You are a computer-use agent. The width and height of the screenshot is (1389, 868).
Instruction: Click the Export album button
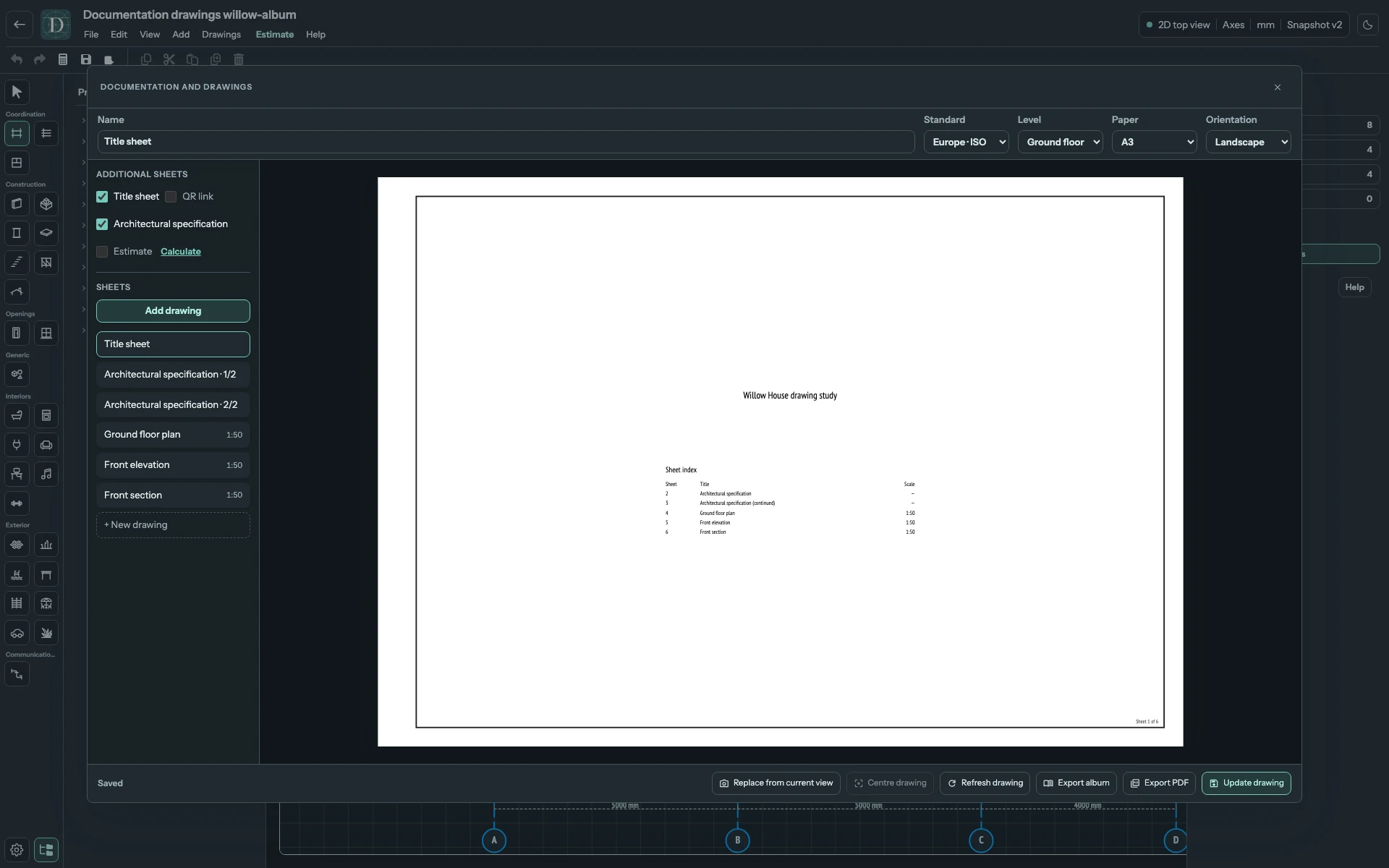[x=1076, y=783]
